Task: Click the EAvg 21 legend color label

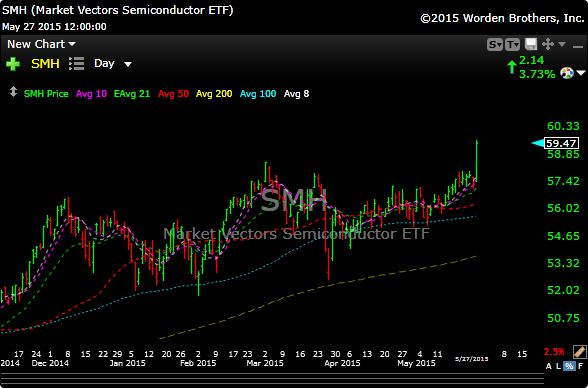Action: click(x=132, y=94)
